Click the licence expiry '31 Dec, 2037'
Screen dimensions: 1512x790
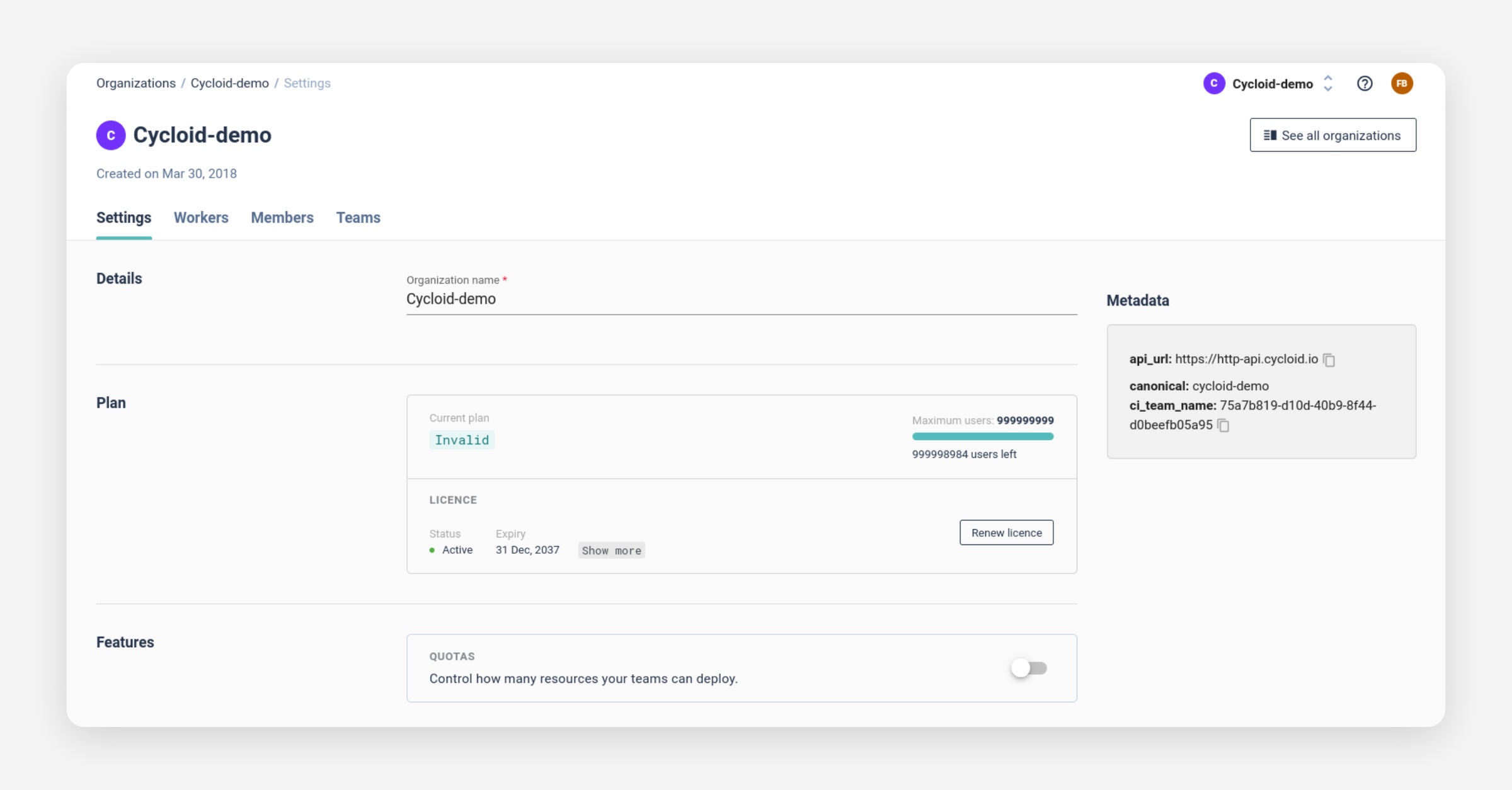point(527,550)
